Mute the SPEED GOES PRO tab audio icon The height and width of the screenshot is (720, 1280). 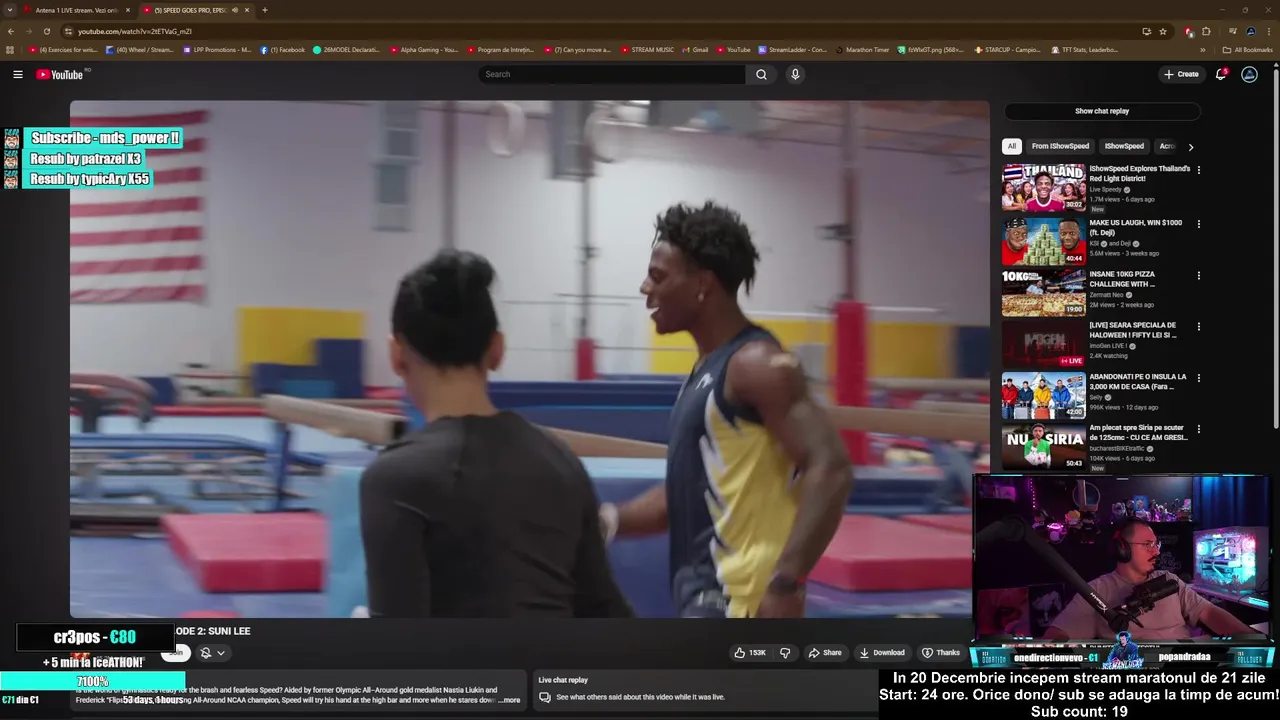235,10
